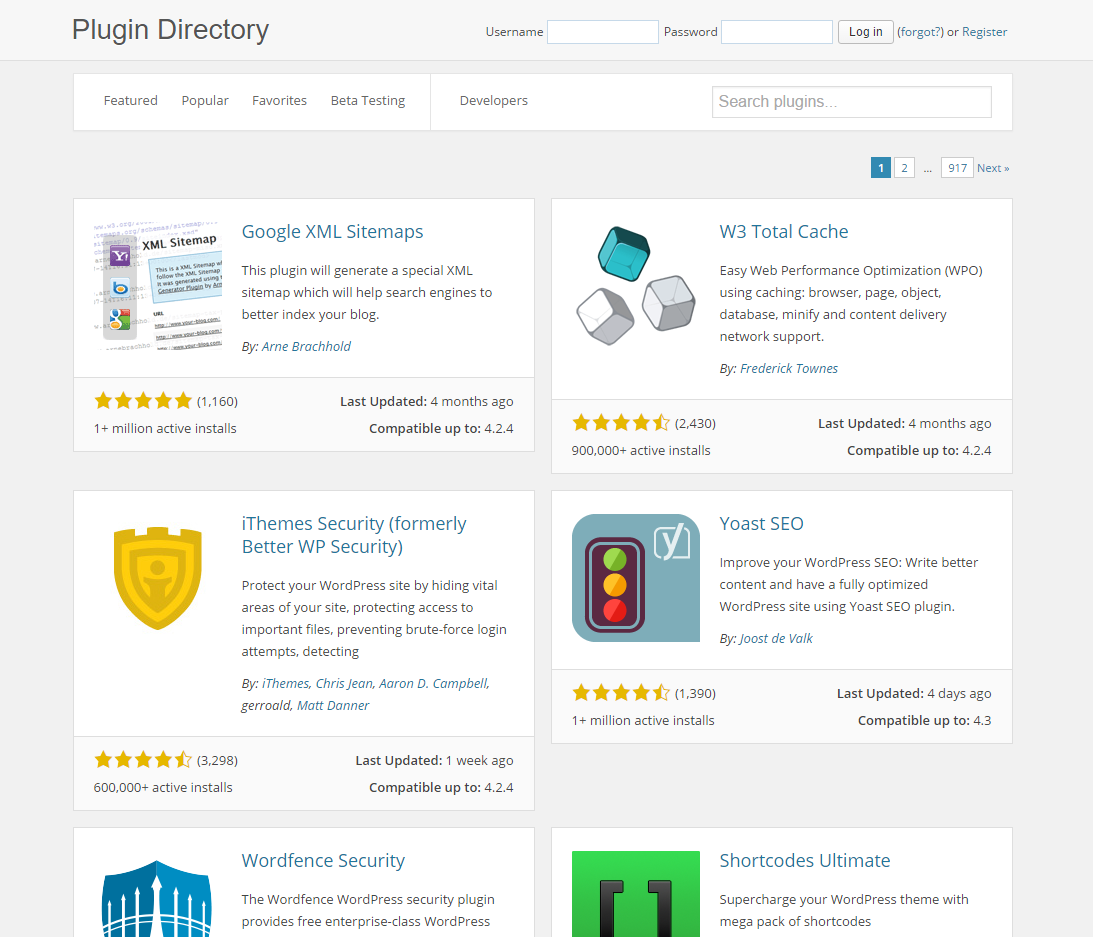The height and width of the screenshot is (937, 1093).
Task: Click 'Last Updated: 4 days ago' text
Action: pos(914,693)
